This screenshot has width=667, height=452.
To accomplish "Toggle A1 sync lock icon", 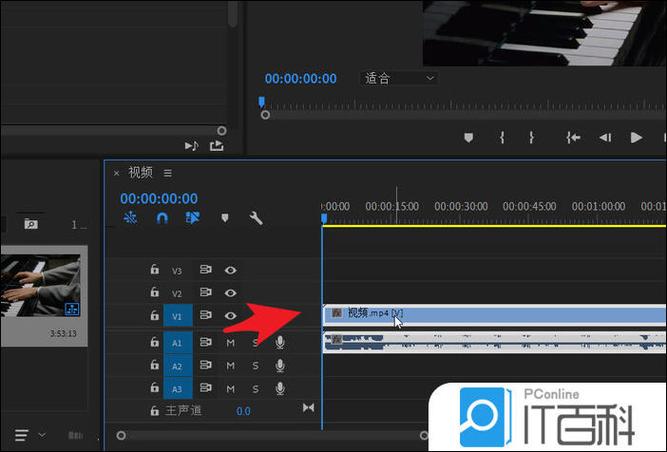I will [x=206, y=342].
